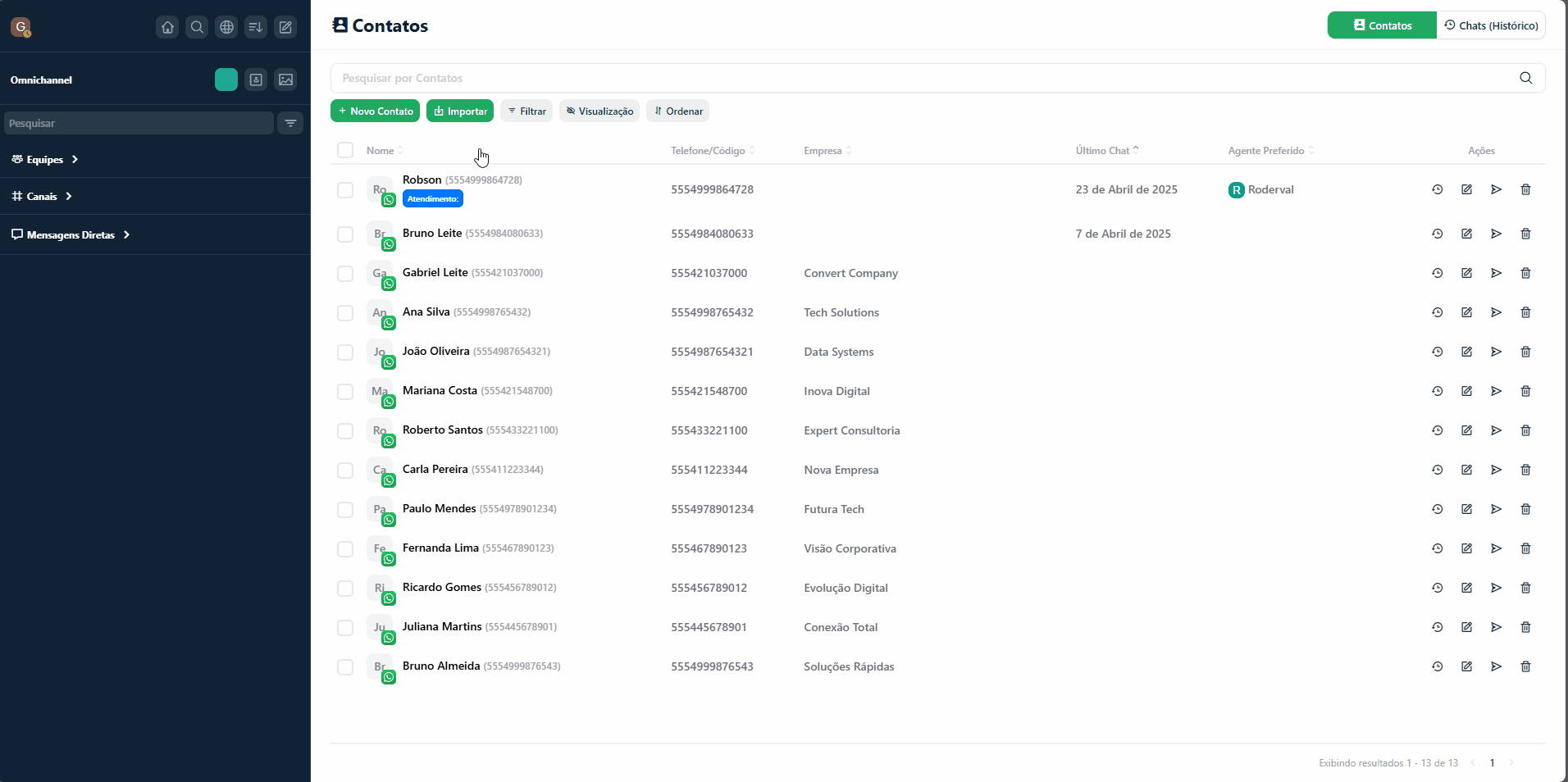Image resolution: width=1568 pixels, height=782 pixels.
Task: Tick the checkbox for Gabriel Leite
Action: tap(345, 274)
